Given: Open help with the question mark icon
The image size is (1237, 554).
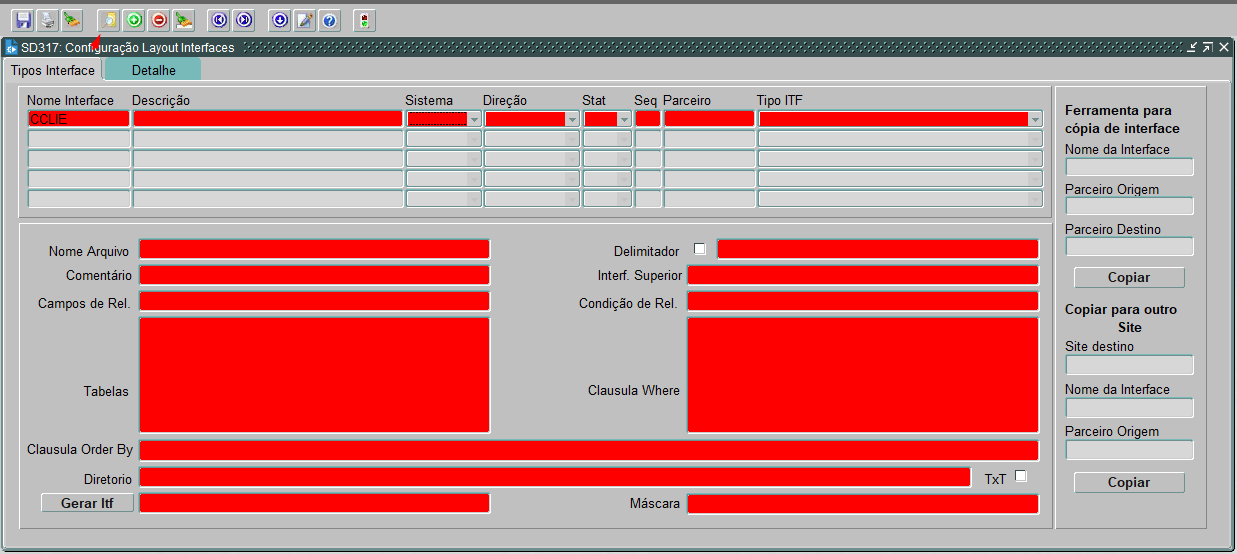Looking at the screenshot, I should pos(329,20).
